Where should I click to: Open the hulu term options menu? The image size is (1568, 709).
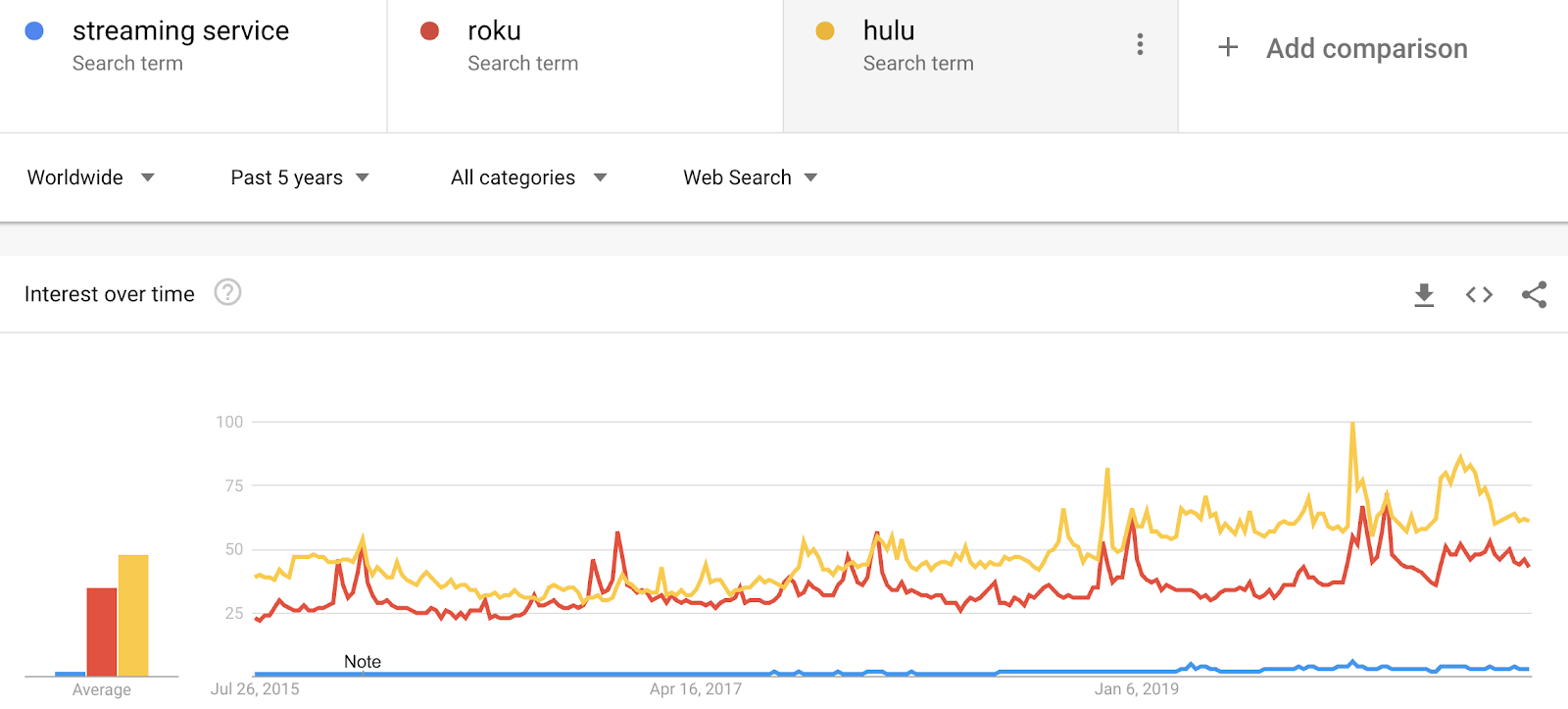tap(1140, 44)
